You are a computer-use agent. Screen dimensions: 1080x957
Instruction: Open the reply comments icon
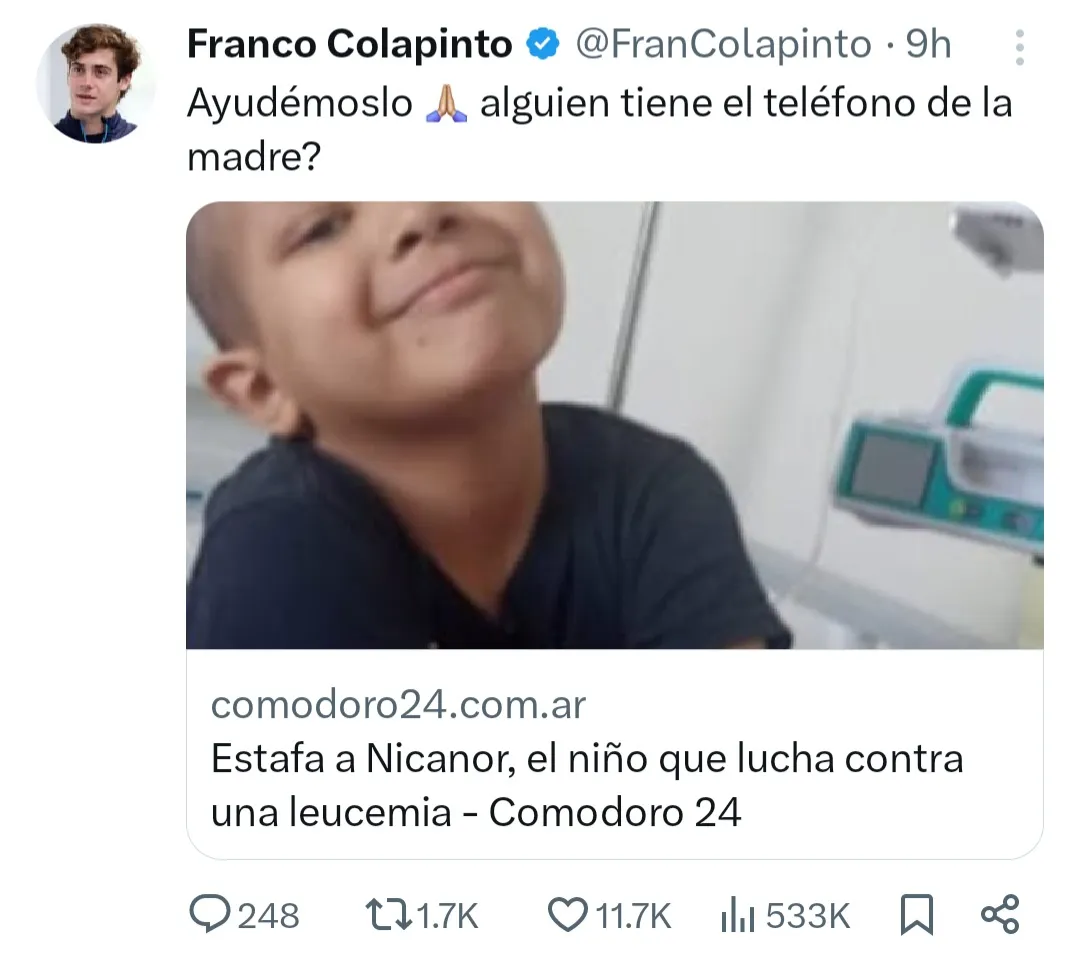209,914
